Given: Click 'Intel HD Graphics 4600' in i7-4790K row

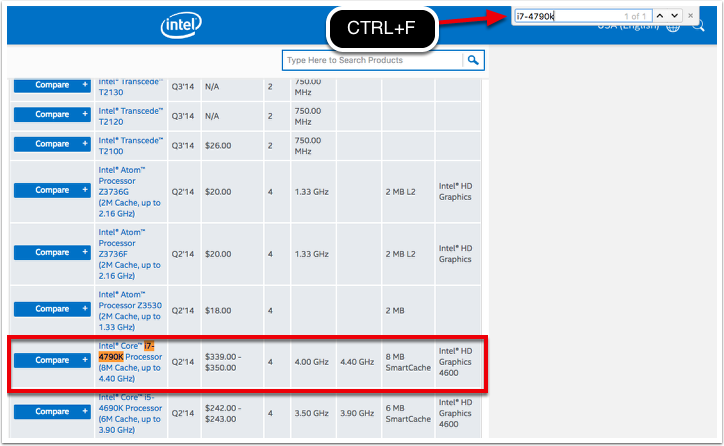Looking at the screenshot, I should pos(455,362).
